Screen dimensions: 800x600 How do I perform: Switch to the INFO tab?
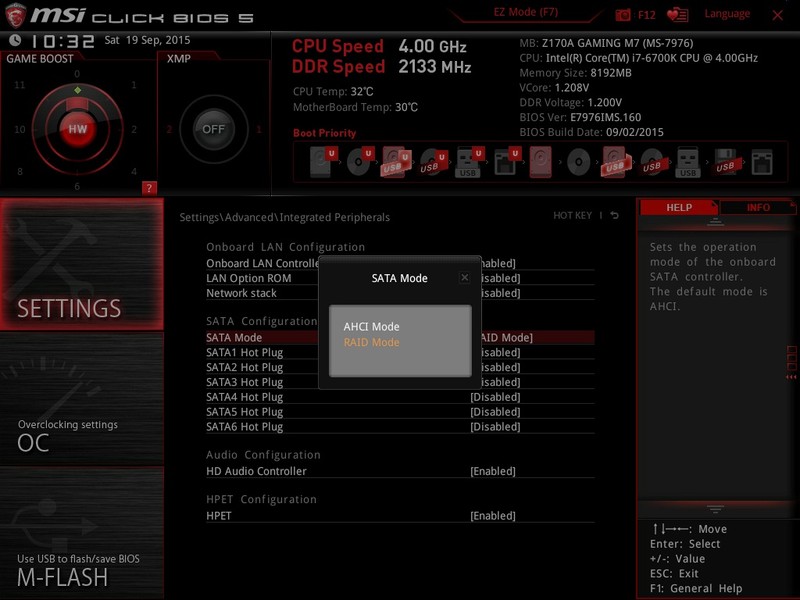click(756, 206)
